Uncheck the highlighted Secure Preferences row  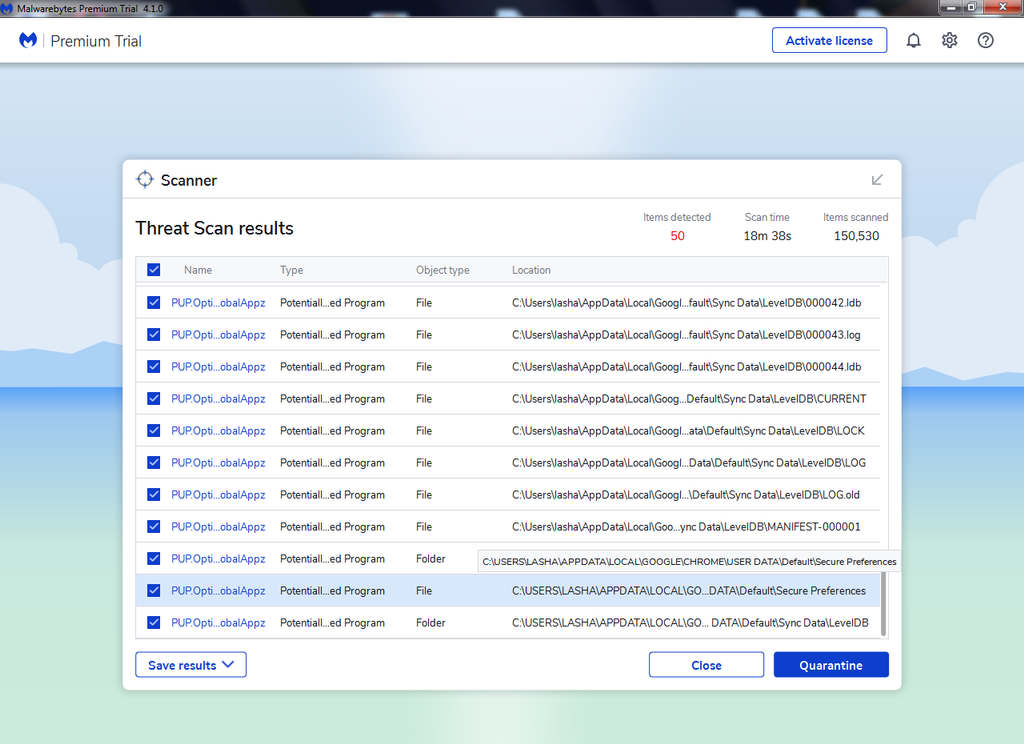pyautogui.click(x=153, y=590)
